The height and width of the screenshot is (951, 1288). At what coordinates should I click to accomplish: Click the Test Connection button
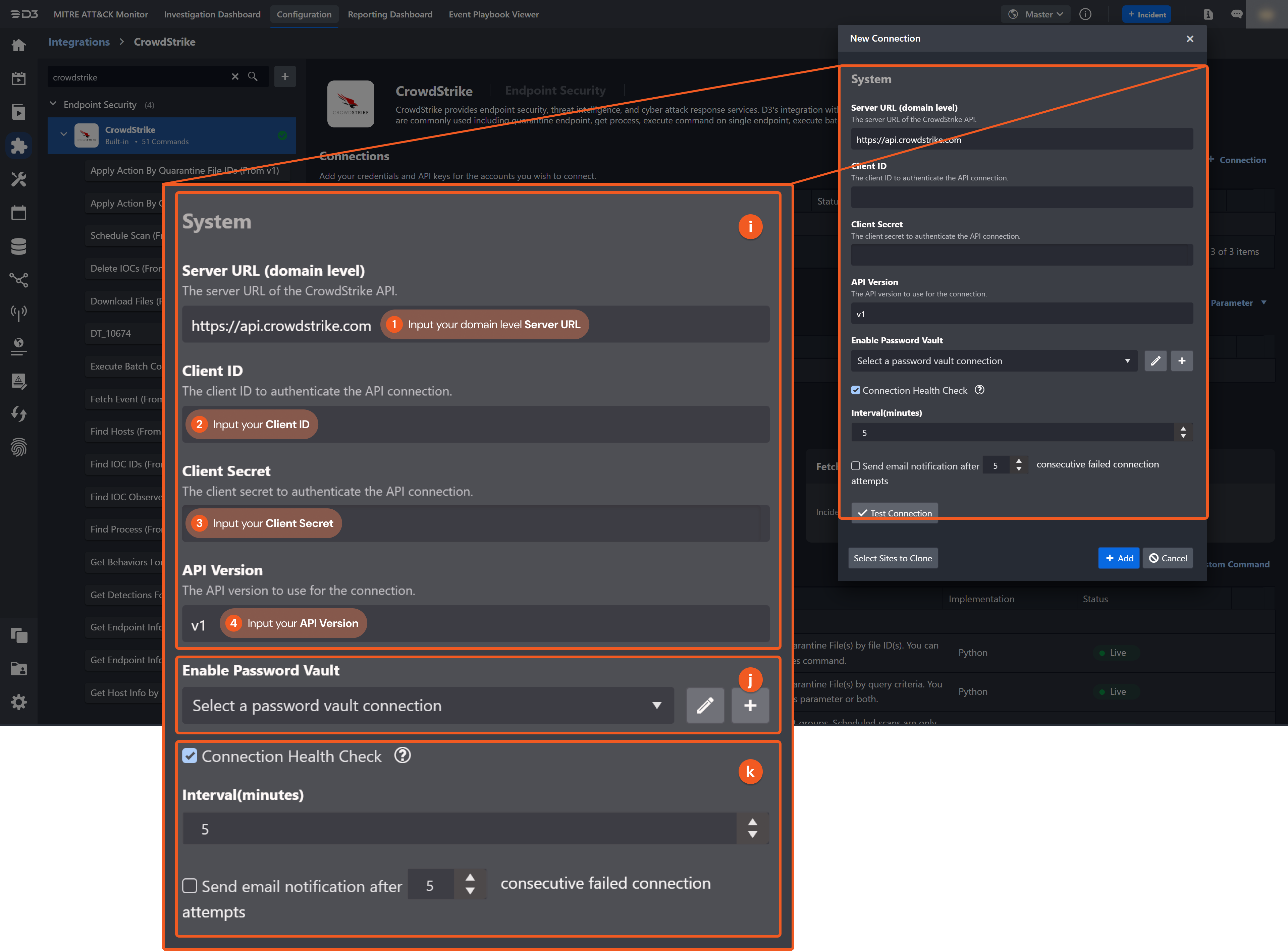pyautogui.click(x=894, y=513)
